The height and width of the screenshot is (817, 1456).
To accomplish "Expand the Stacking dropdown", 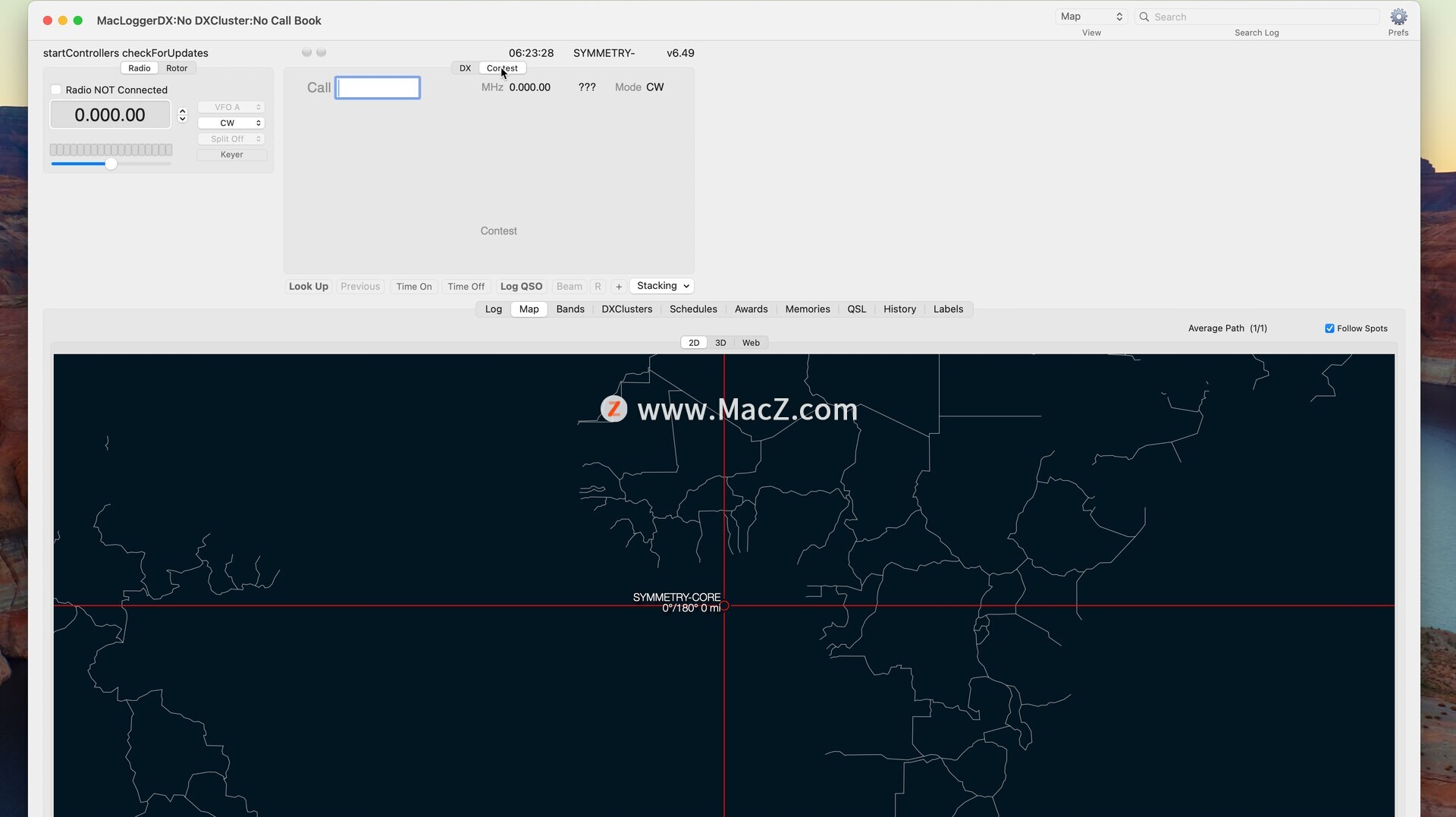I will pyautogui.click(x=662, y=286).
